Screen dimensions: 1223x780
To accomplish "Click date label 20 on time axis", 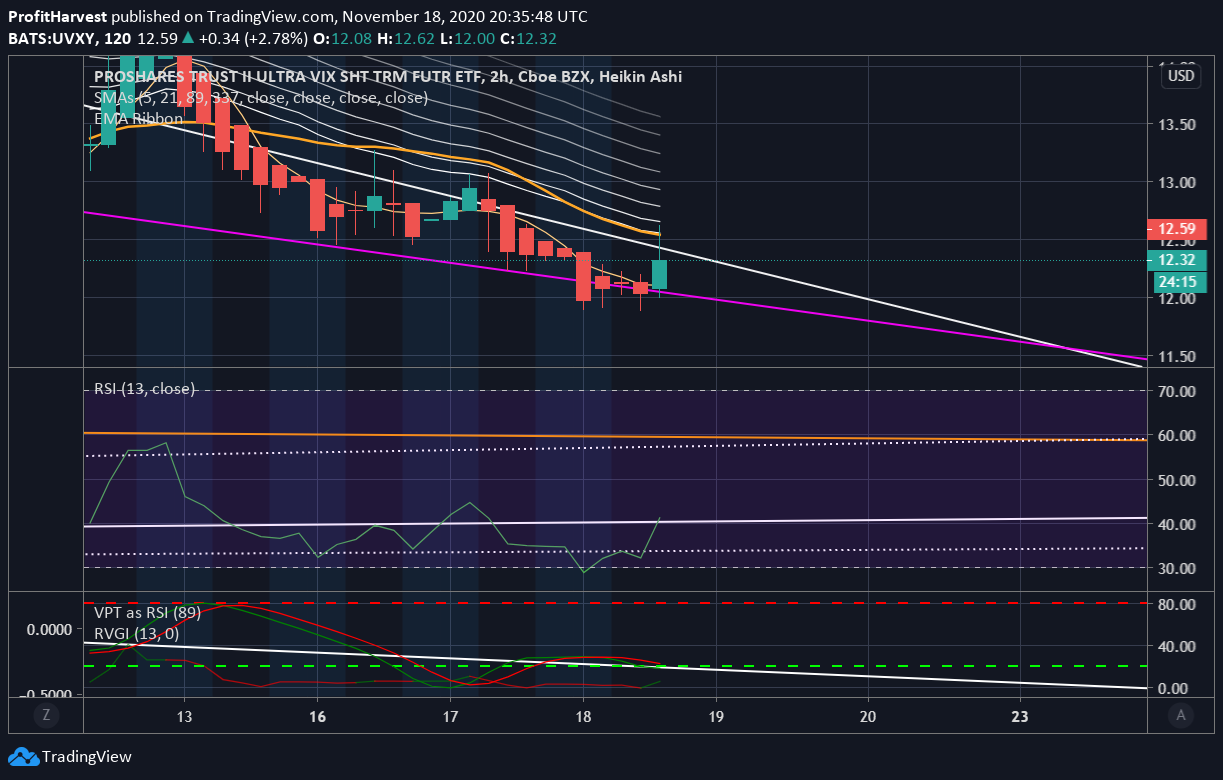I will click(x=868, y=716).
